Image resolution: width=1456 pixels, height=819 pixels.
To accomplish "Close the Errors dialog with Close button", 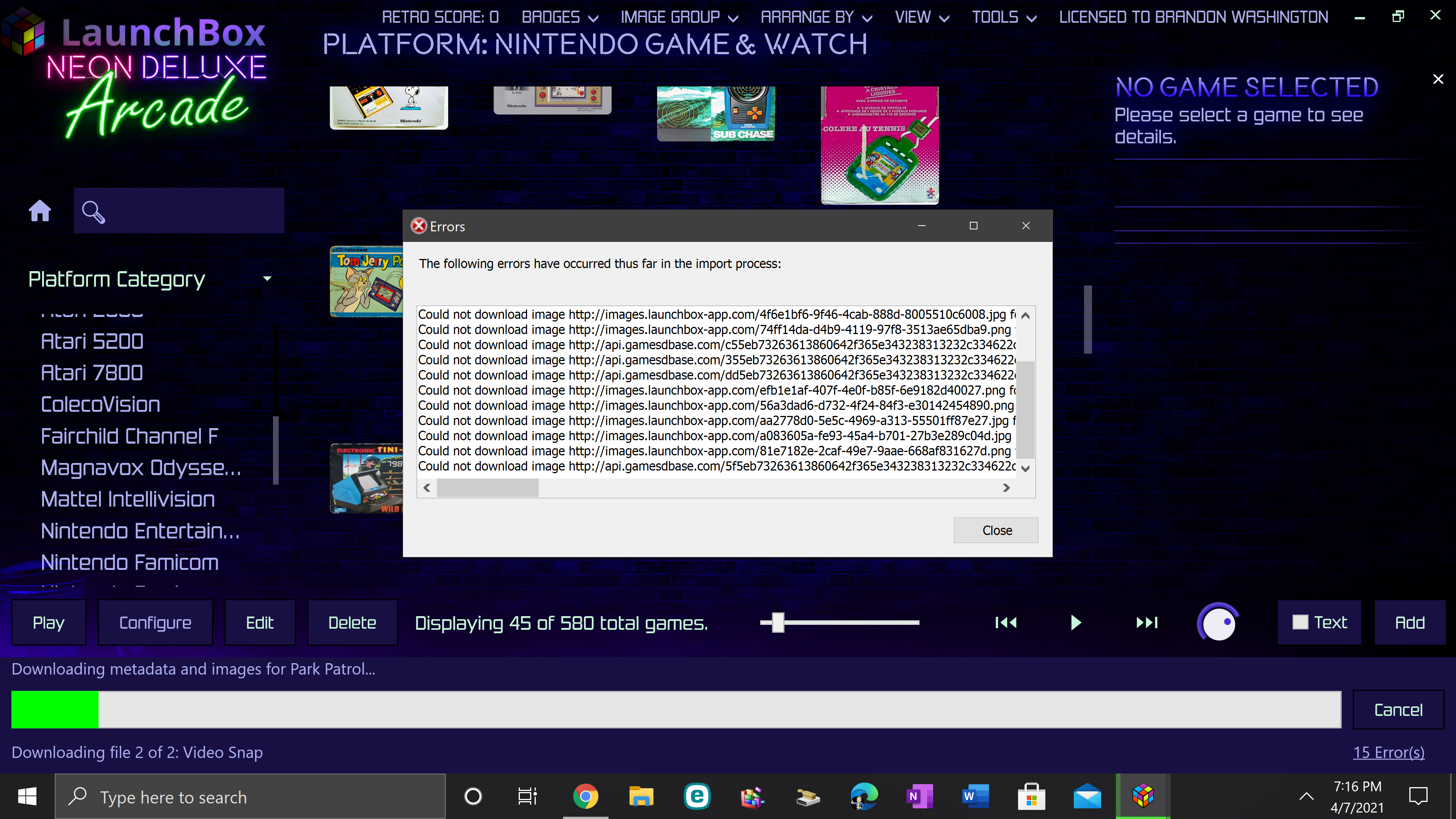I will point(996,530).
